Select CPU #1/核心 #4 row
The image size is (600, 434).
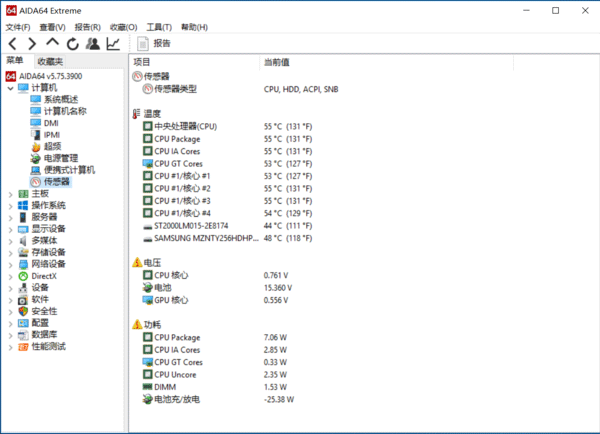click(227, 213)
